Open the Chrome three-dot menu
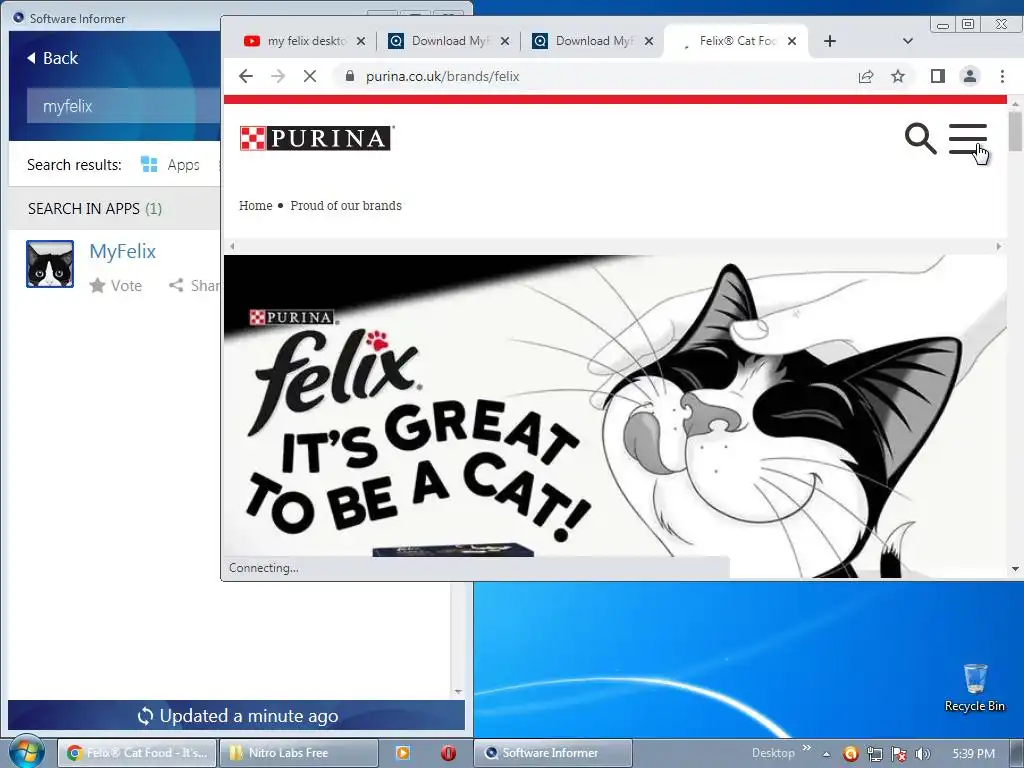1024x768 pixels. 1002,76
